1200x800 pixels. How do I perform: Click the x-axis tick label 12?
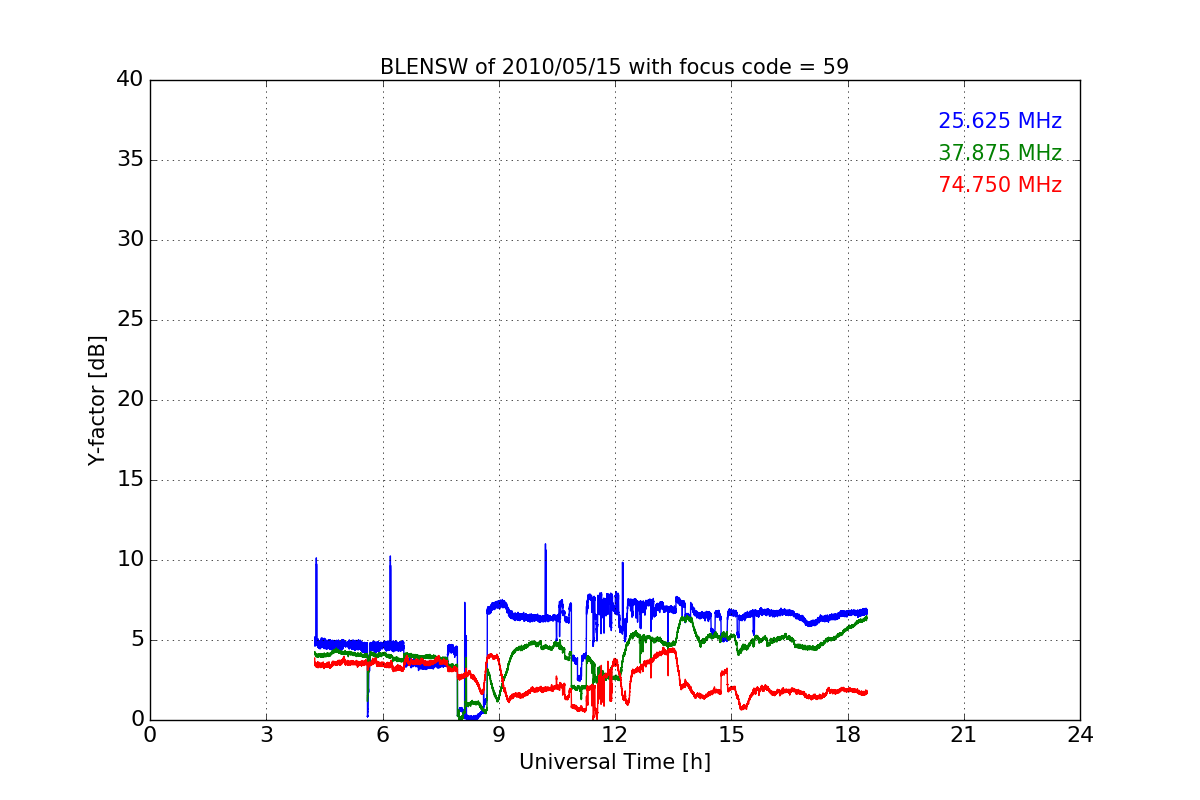point(615,734)
